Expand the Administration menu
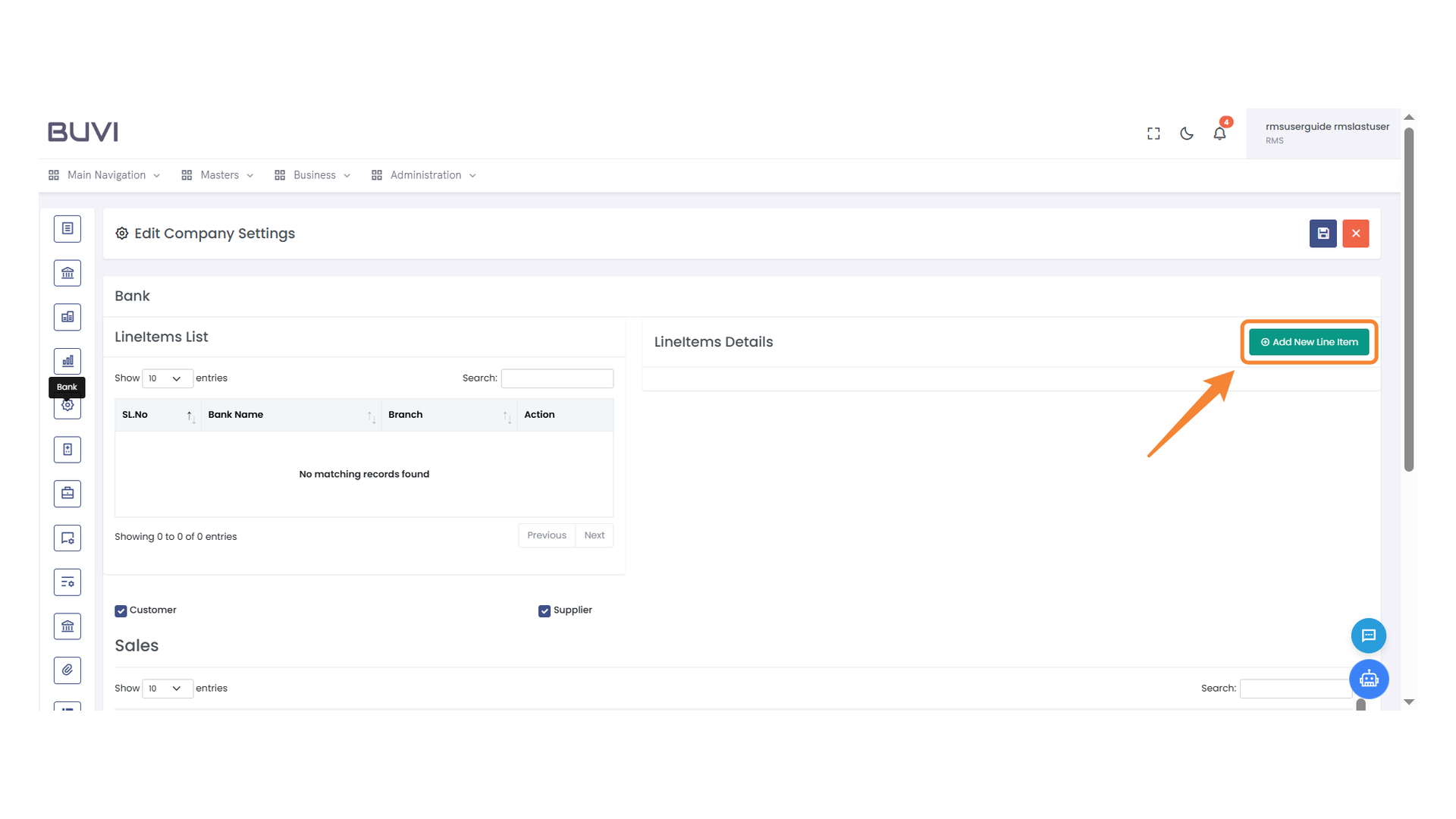Screen dimensions: 1456x819 click(x=424, y=175)
